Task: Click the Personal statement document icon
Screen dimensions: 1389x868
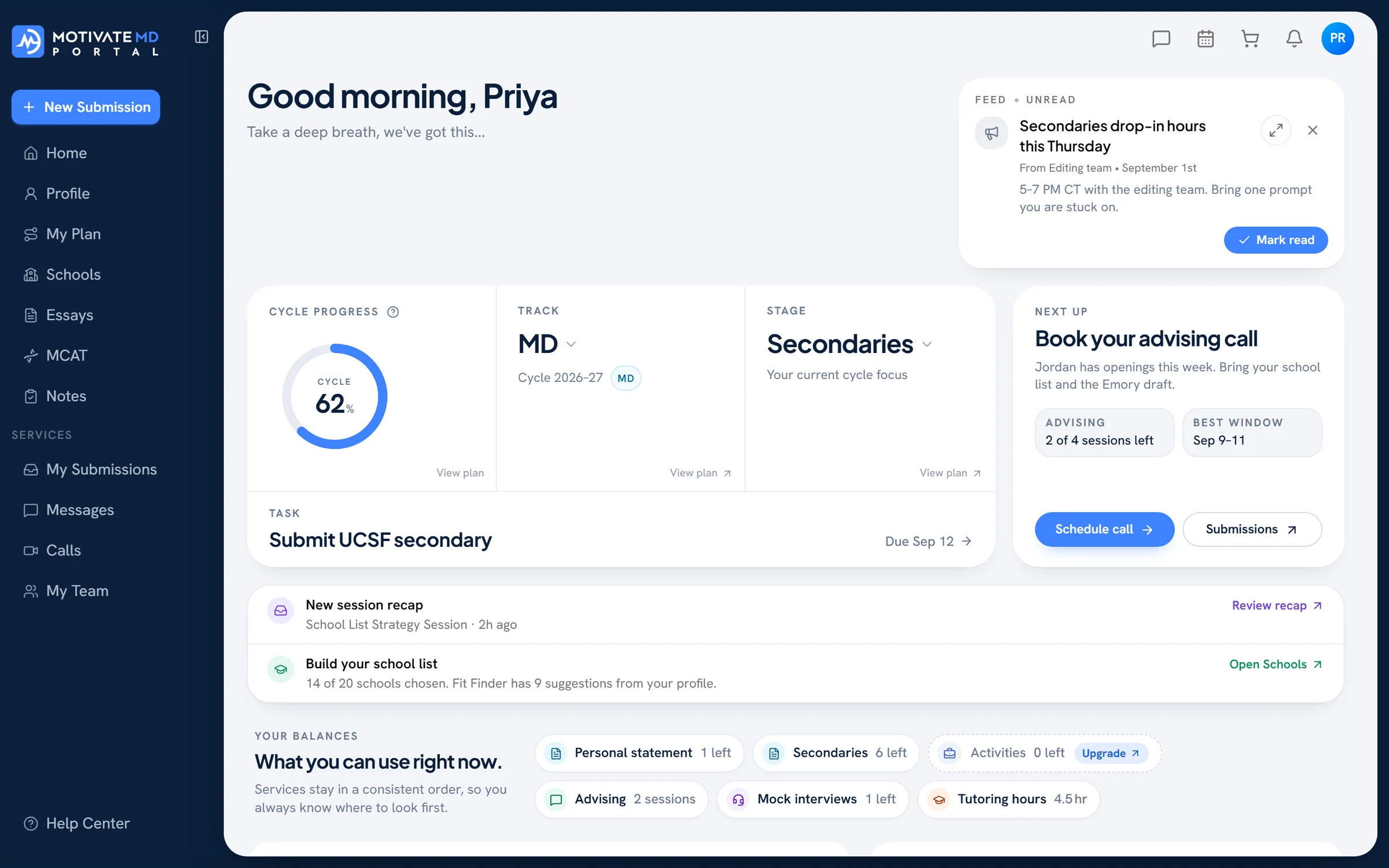Action: (556, 753)
